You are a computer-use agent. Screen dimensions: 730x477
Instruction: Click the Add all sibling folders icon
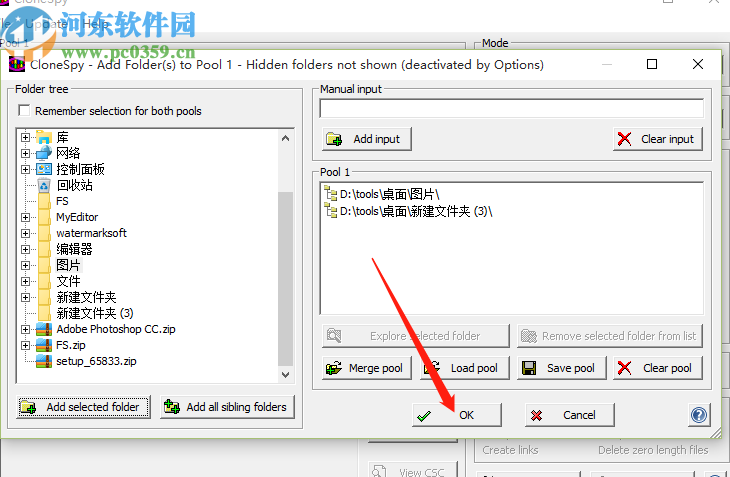tap(172, 407)
